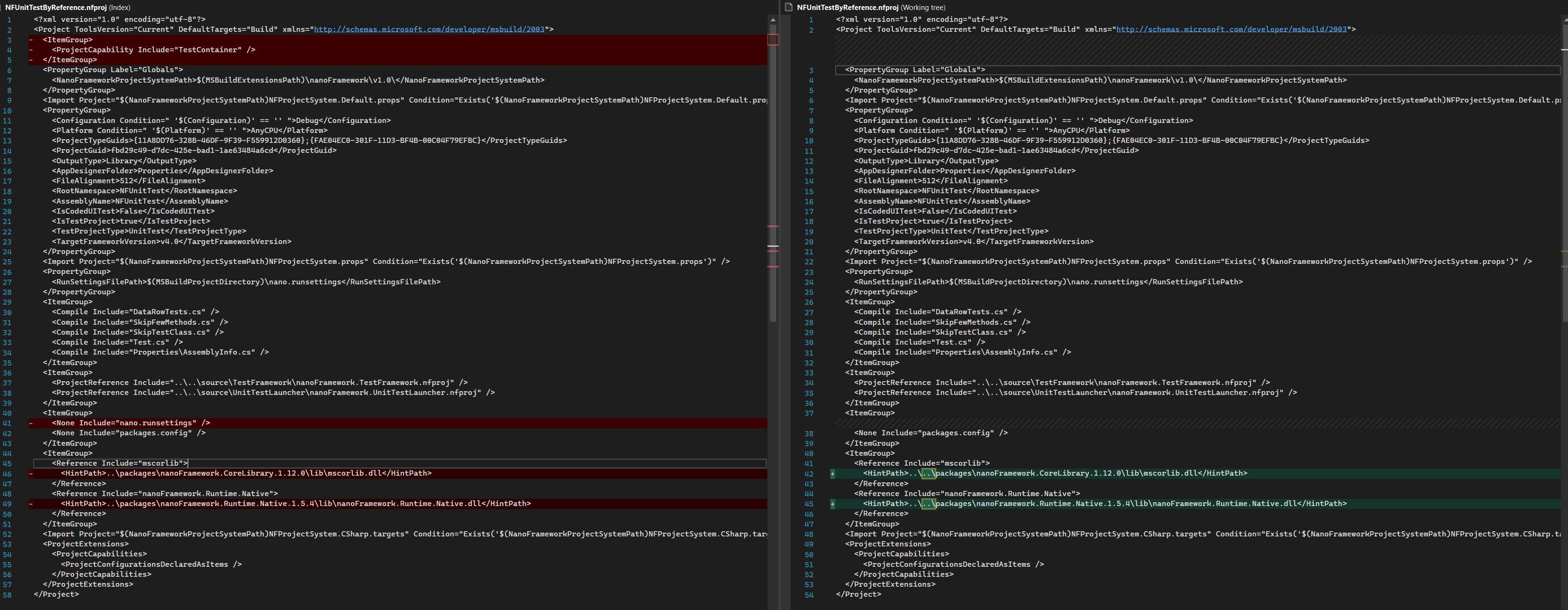Click the green plus marker on line 45
The height and width of the screenshot is (610, 1568).
click(832, 504)
